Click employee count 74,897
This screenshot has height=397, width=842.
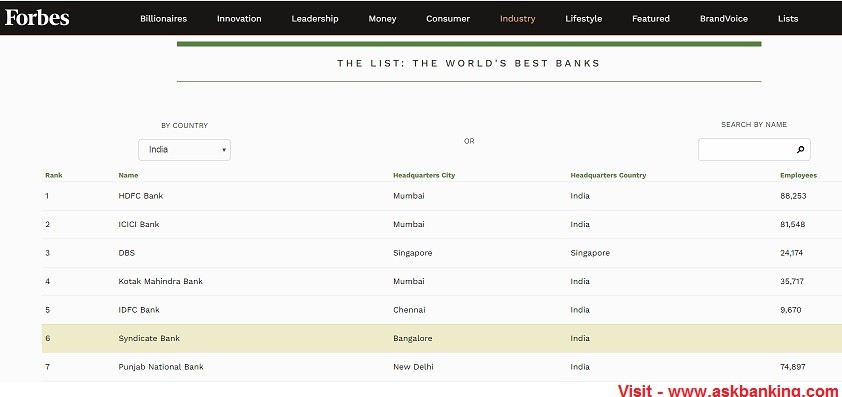(x=793, y=367)
